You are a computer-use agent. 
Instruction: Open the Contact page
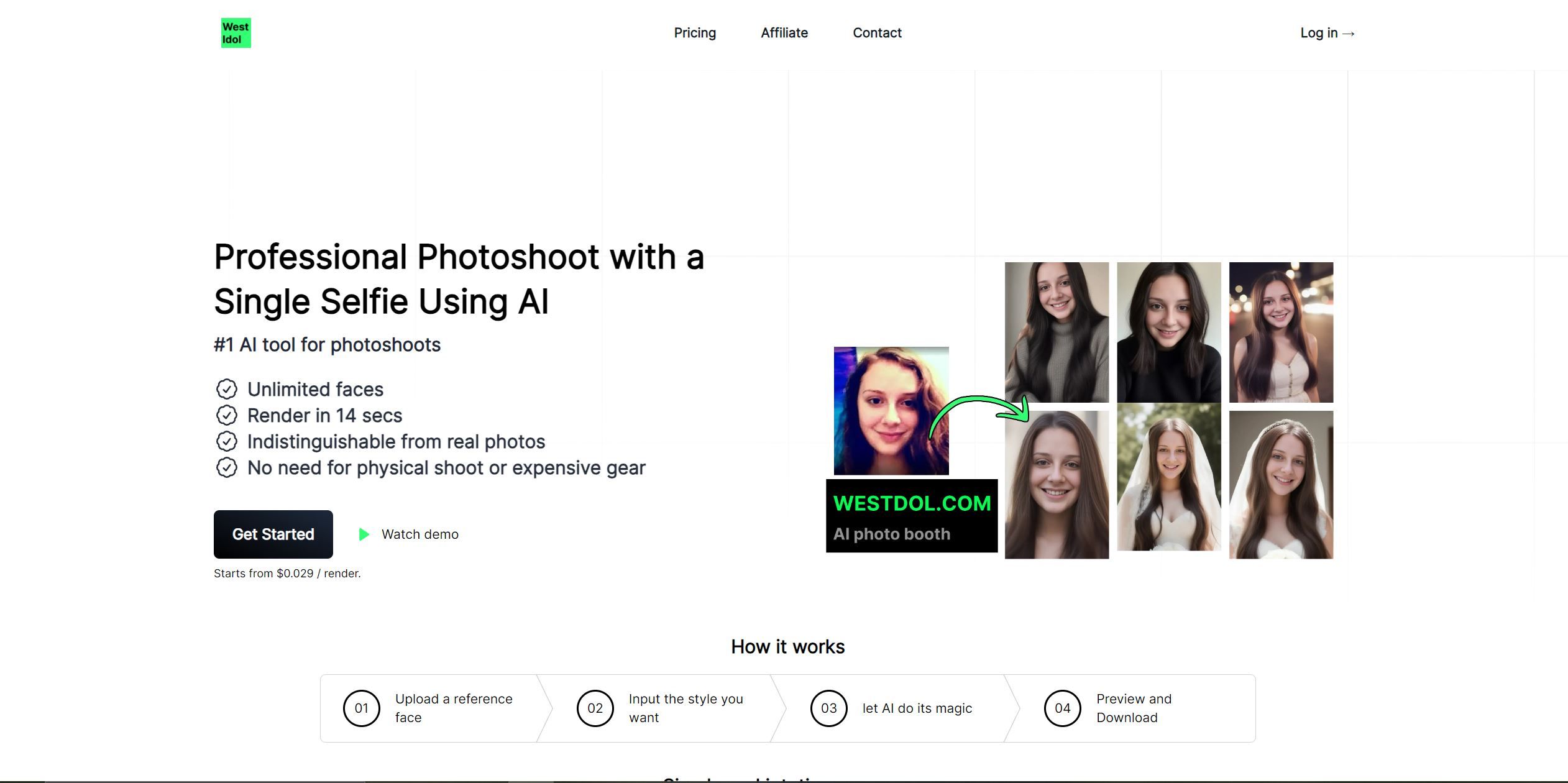[x=877, y=33]
